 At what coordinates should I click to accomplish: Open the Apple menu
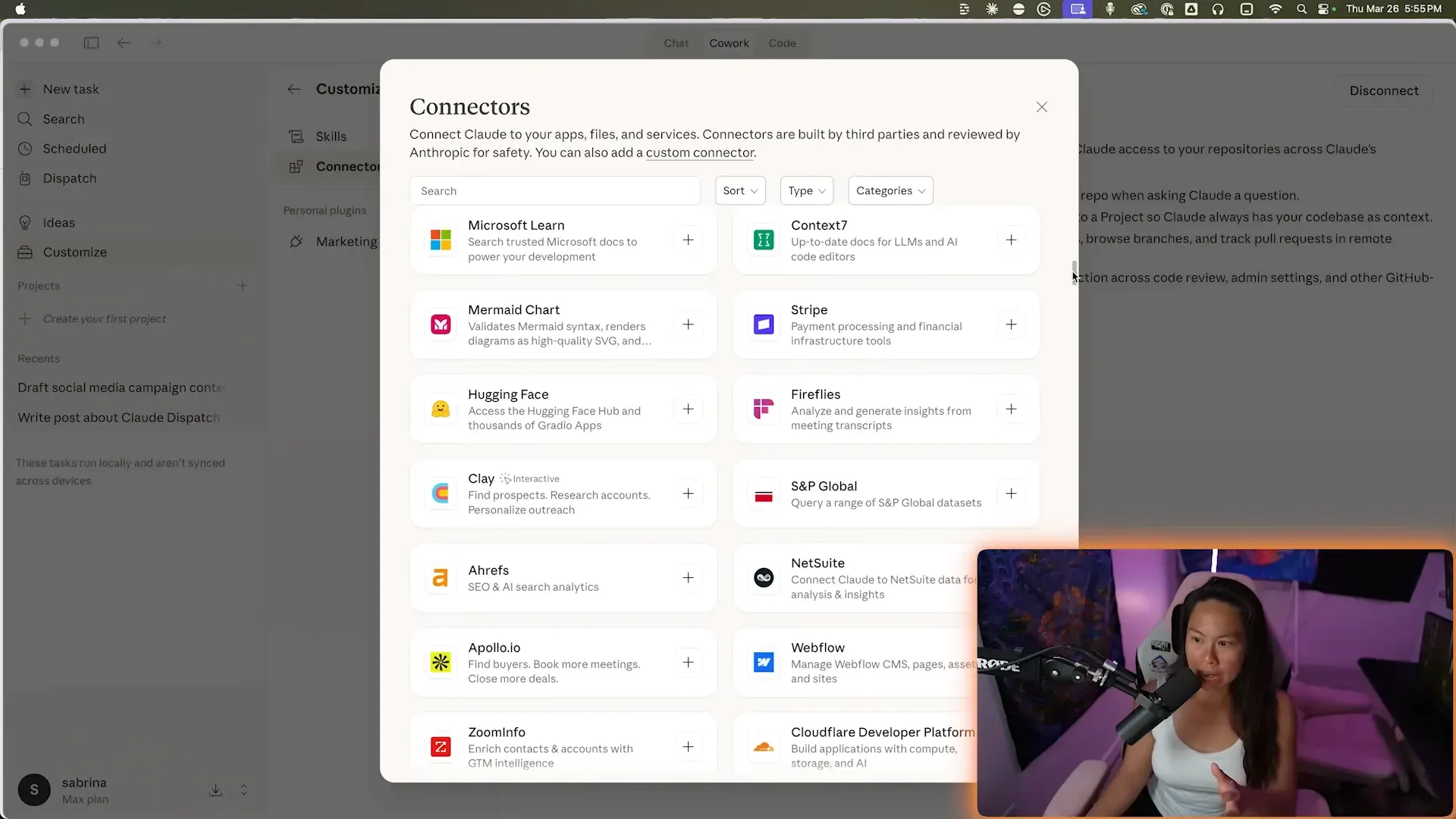[20, 9]
